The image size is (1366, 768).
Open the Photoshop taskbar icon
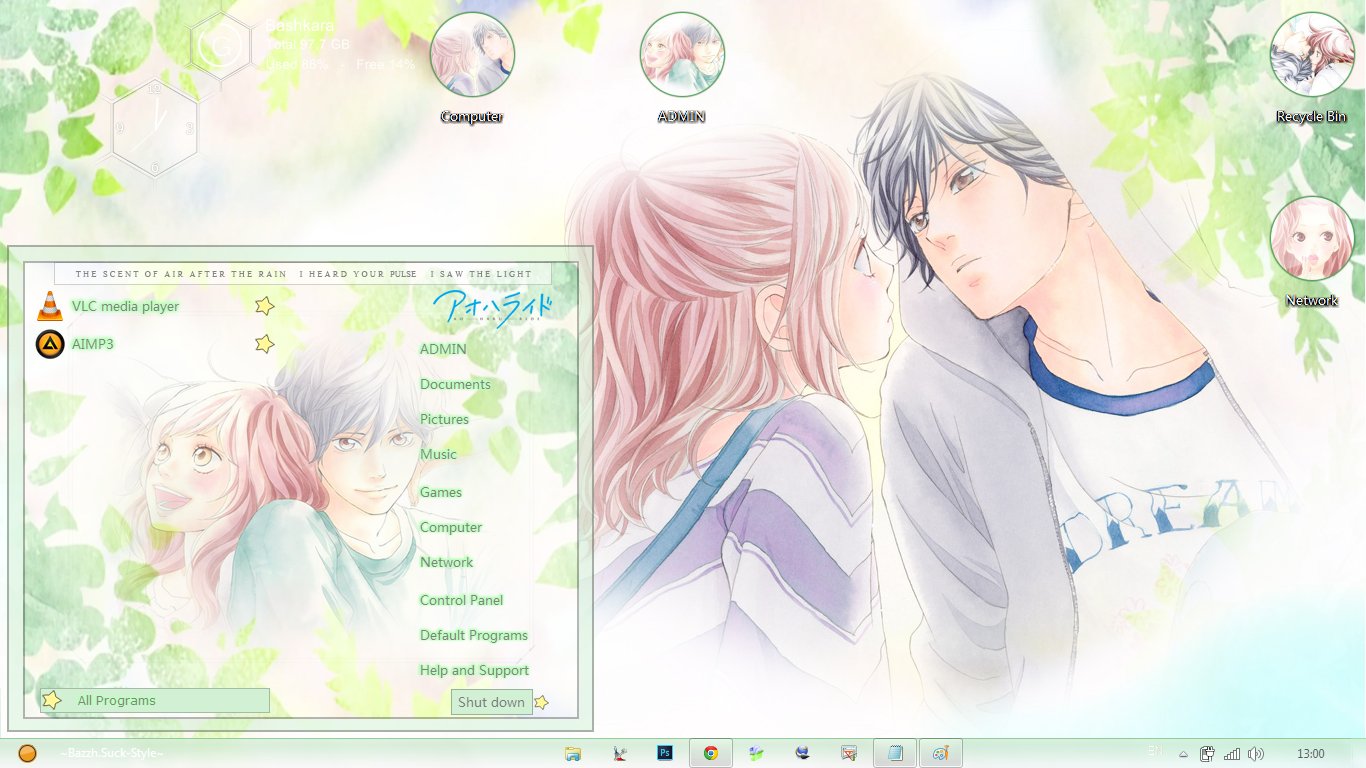pos(664,753)
